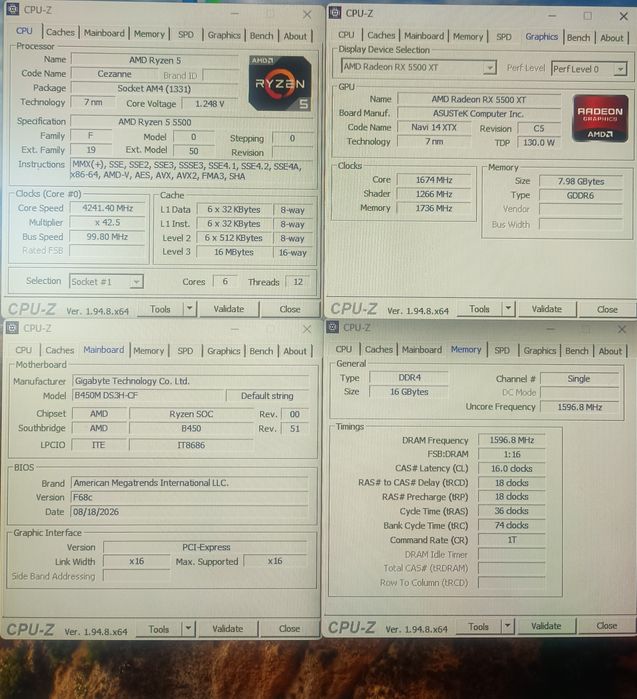Open the Mainboard tab in the CPU window

[x=104, y=33]
